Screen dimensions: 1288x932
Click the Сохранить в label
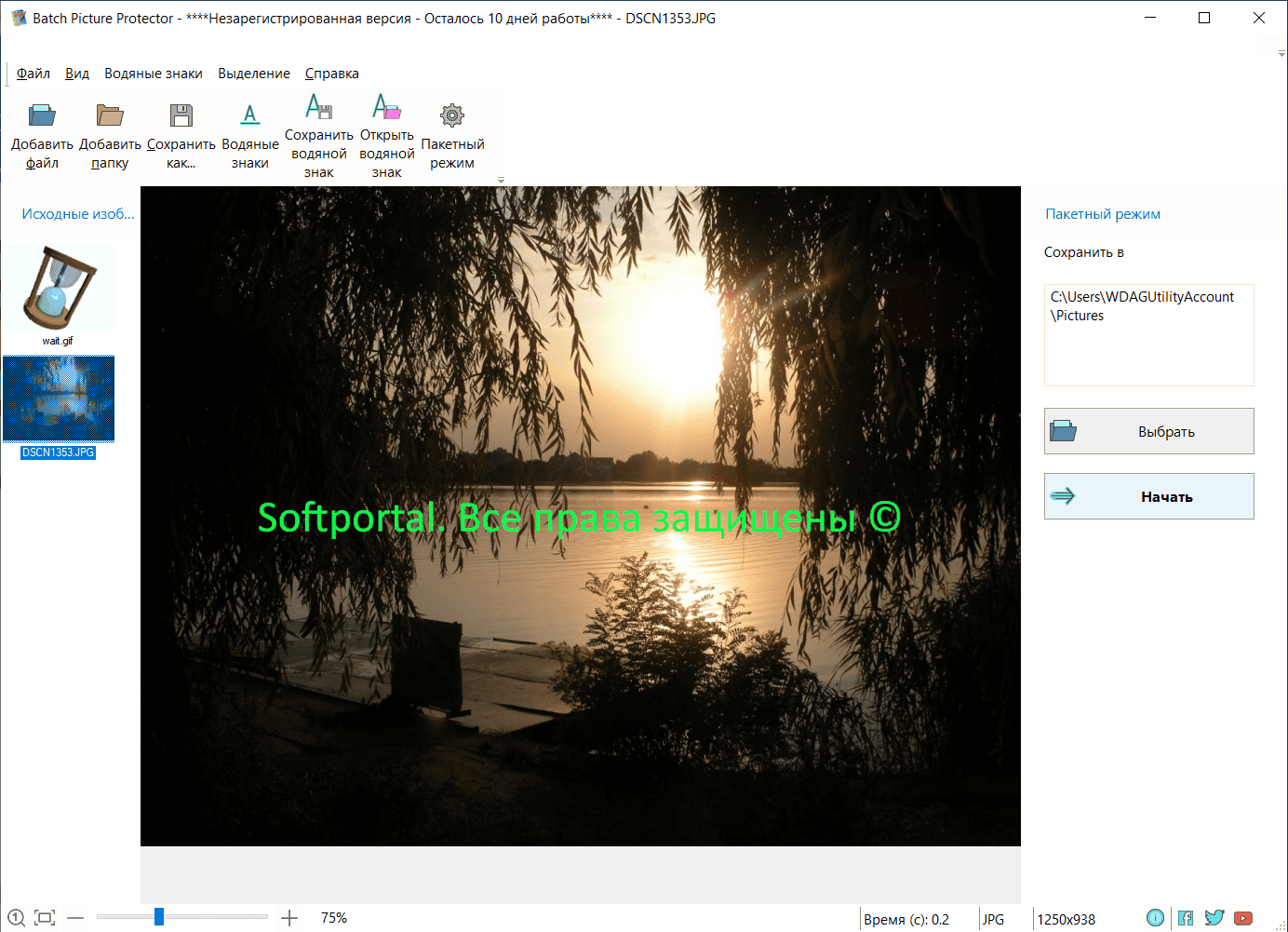pyautogui.click(x=1084, y=252)
